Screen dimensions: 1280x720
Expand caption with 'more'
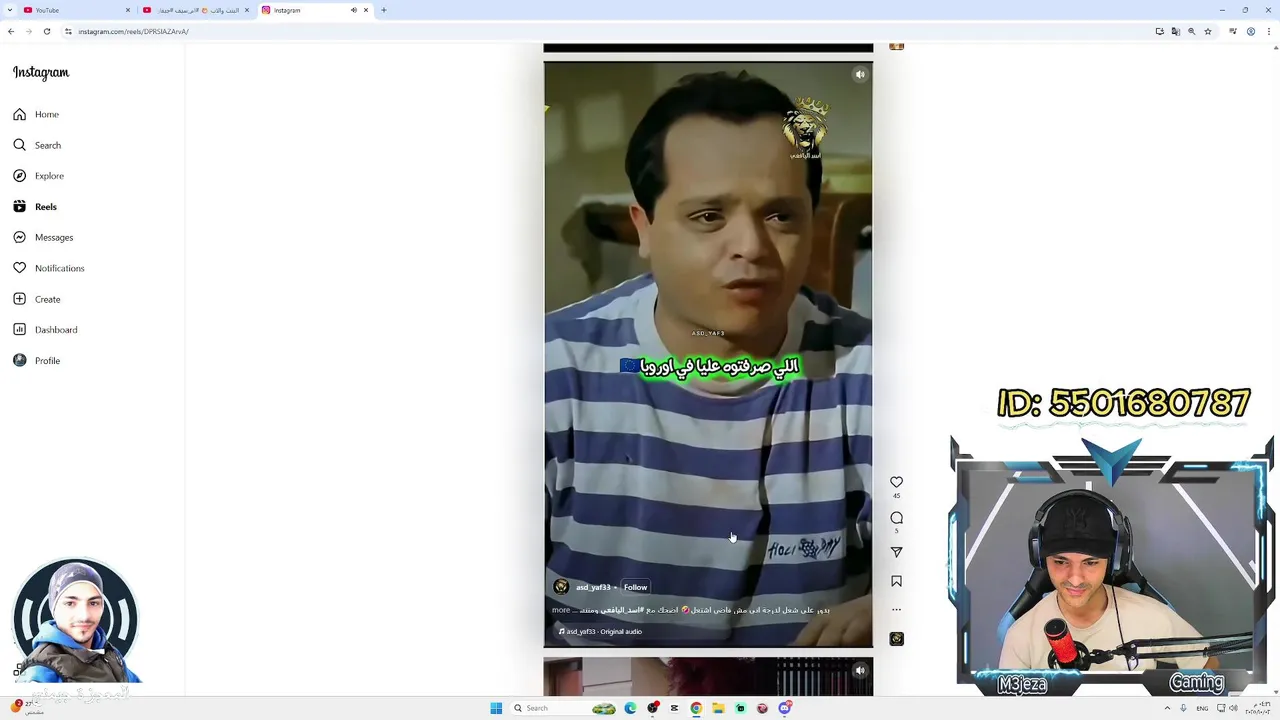pyautogui.click(x=560, y=610)
